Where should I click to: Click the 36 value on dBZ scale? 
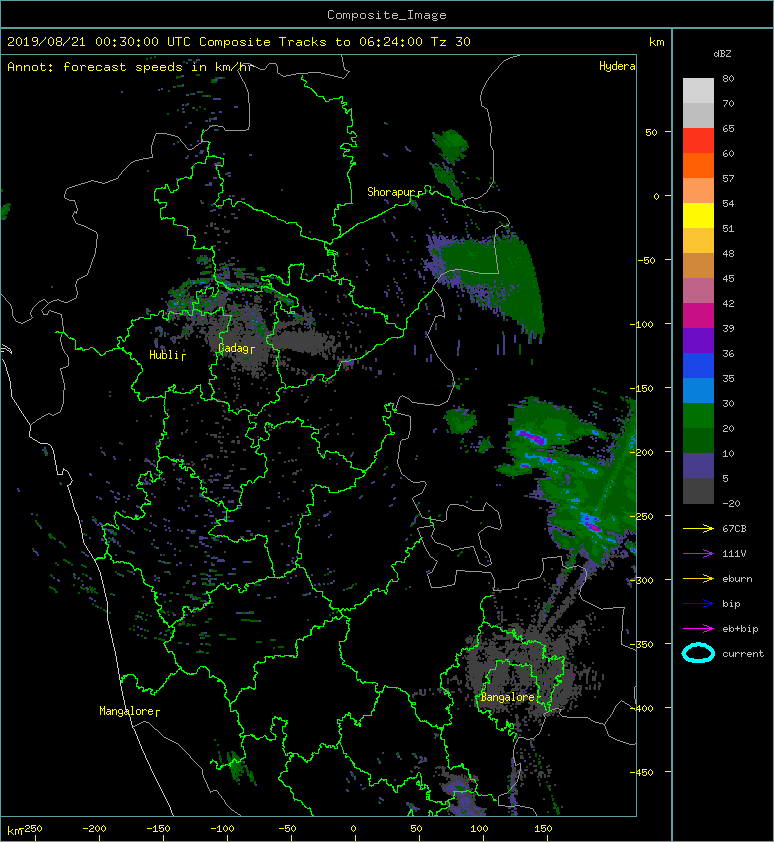coord(728,353)
